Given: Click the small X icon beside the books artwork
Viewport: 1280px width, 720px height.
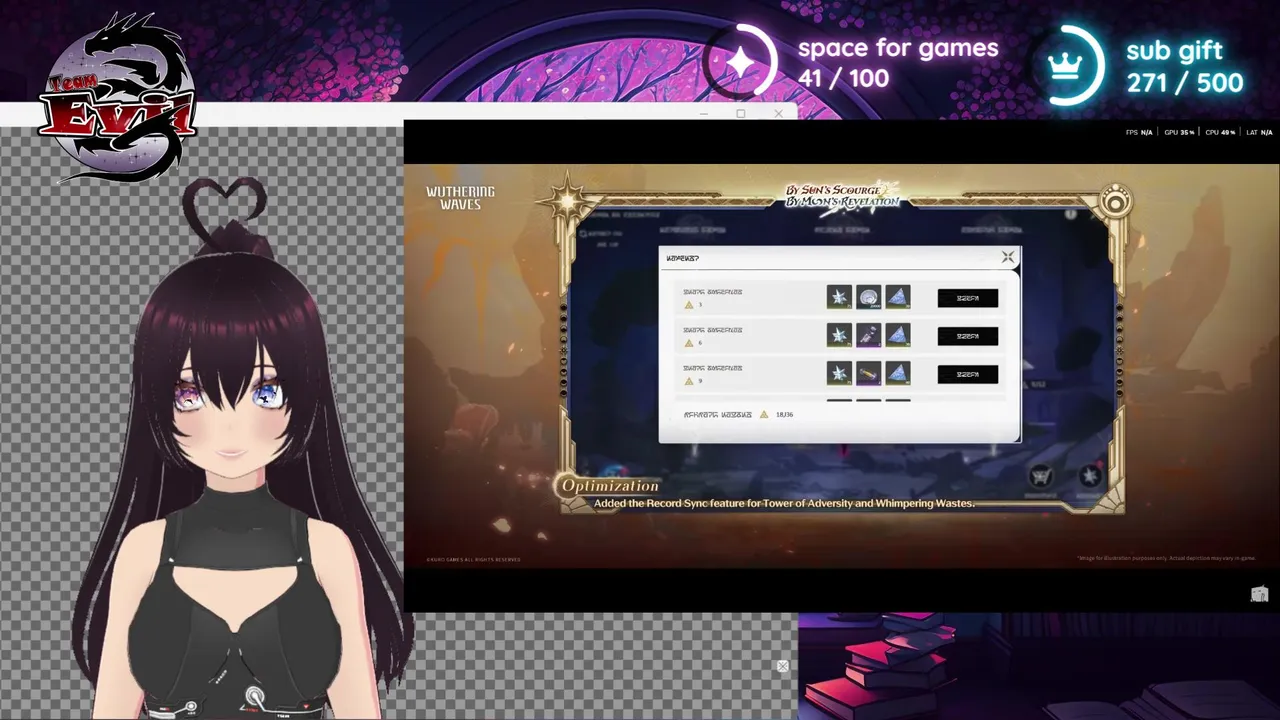Looking at the screenshot, I should 783,666.
